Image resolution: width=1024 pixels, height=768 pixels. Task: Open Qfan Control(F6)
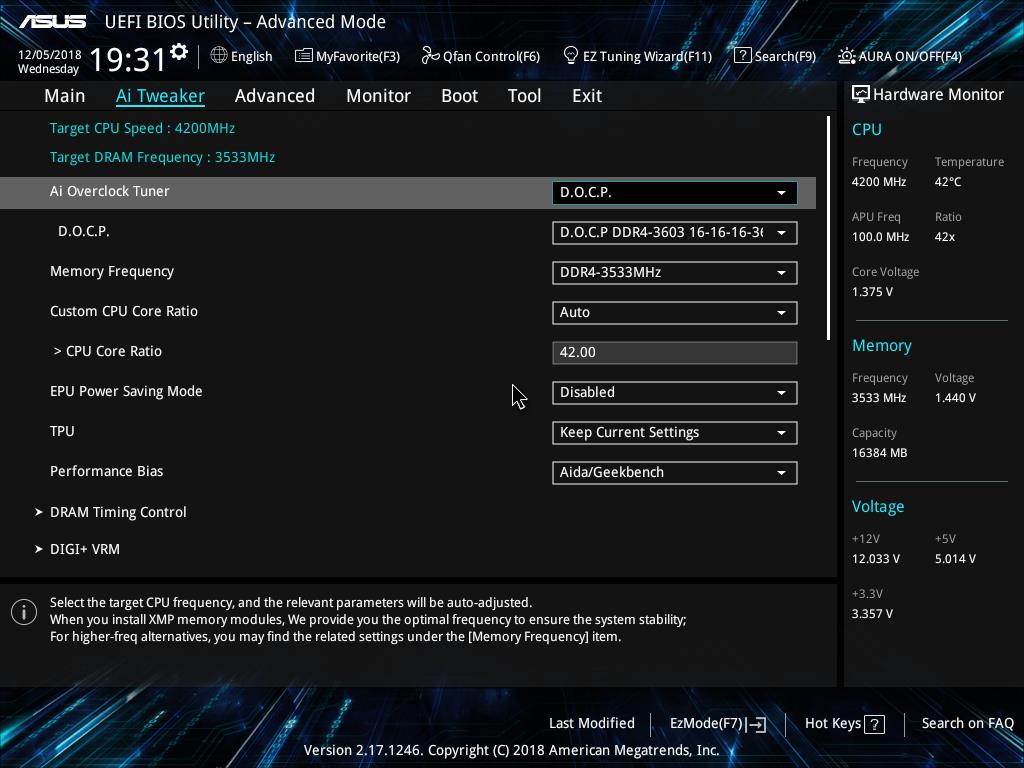pyautogui.click(x=481, y=56)
